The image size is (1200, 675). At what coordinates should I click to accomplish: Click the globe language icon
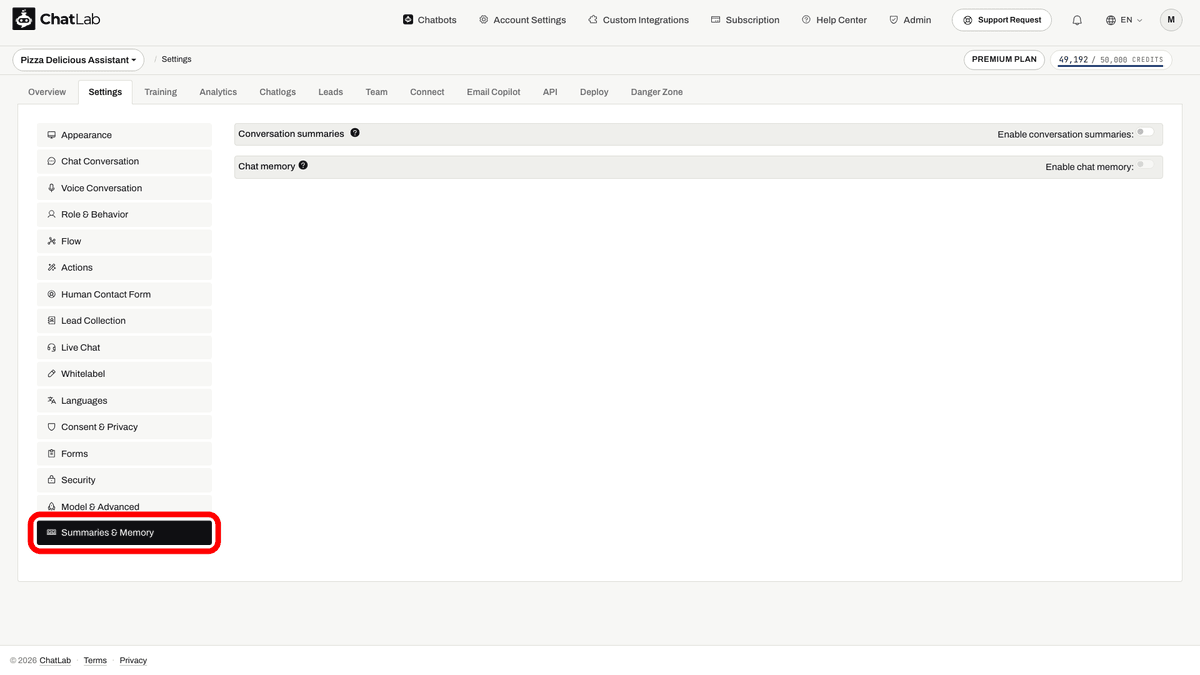[x=1111, y=20]
